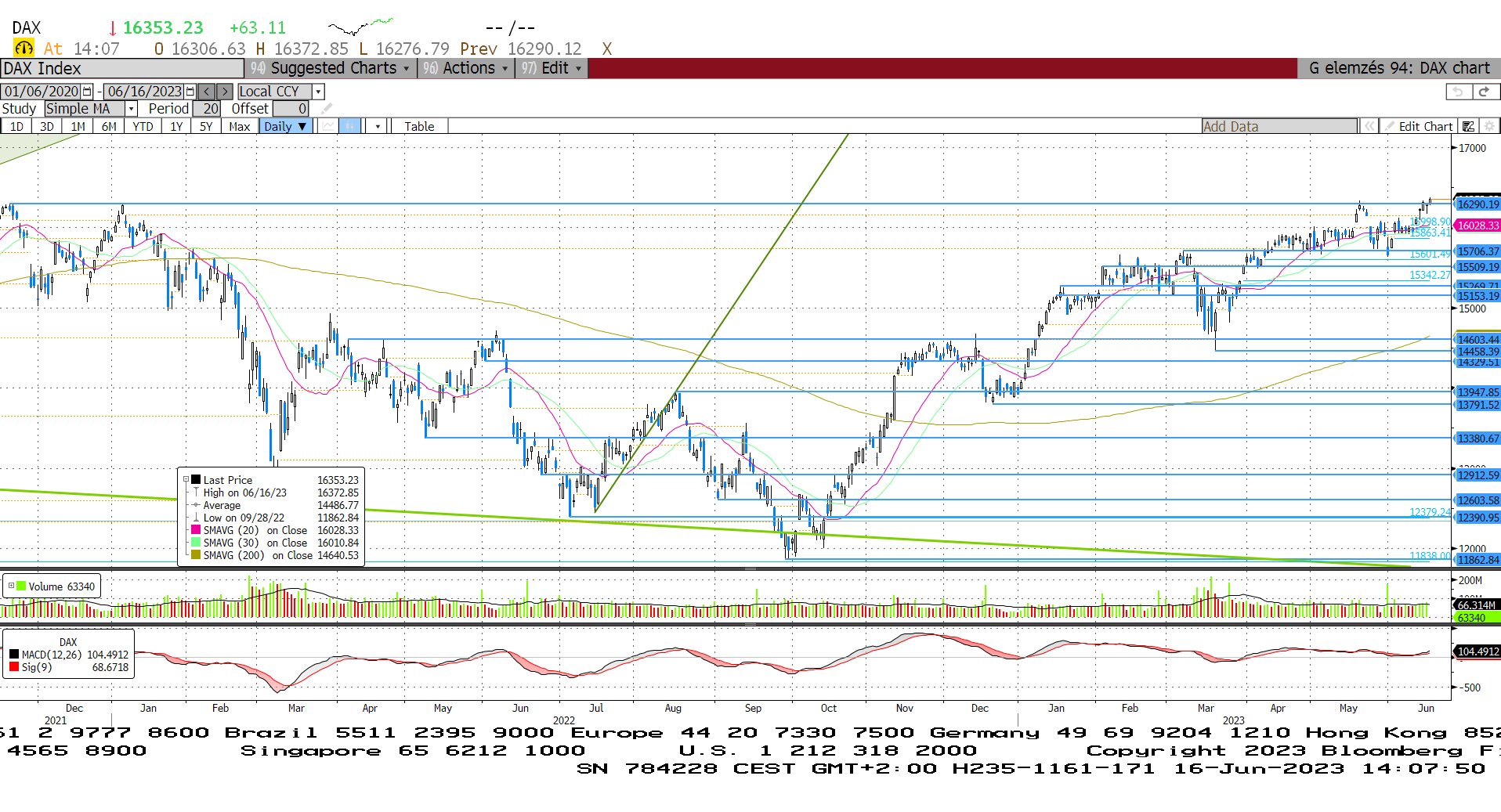Select the 1M range tab

(78, 126)
